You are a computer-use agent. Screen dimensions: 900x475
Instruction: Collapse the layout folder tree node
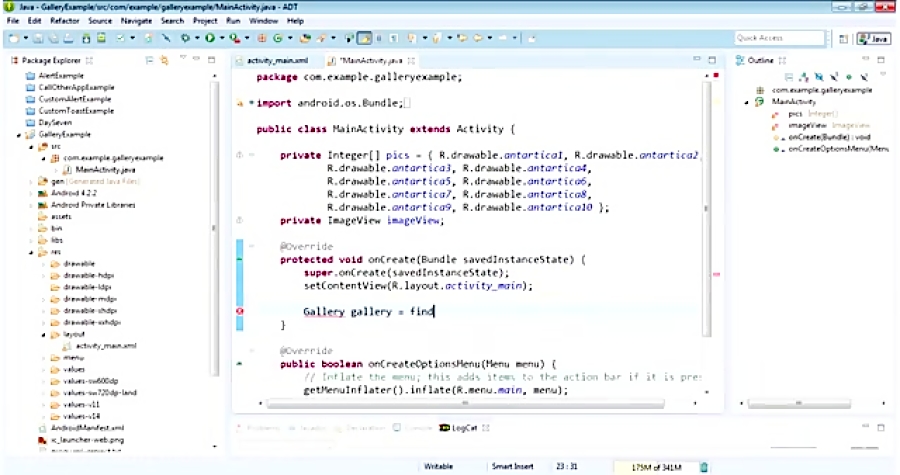click(x=44, y=334)
